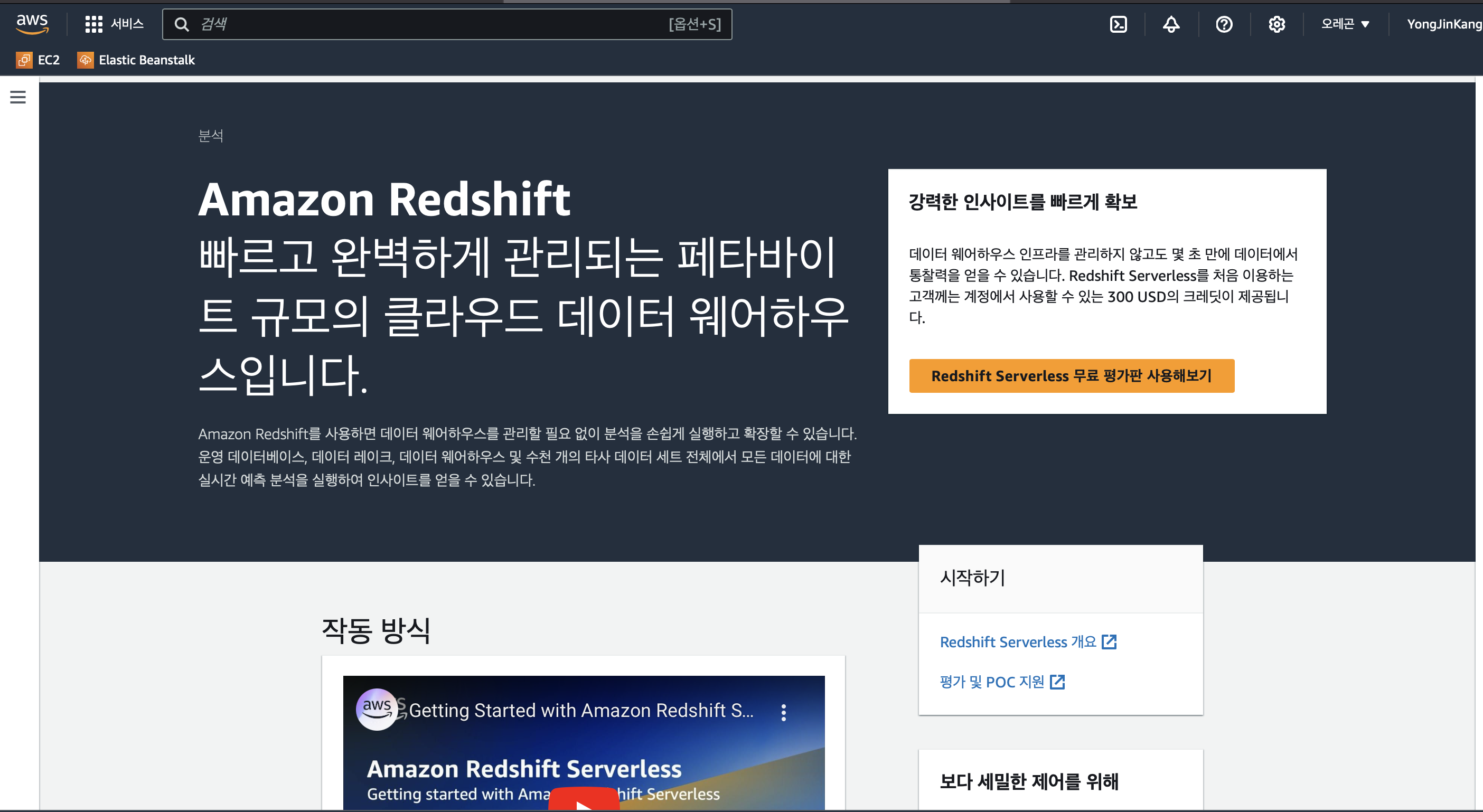Open the notifications bell icon
Viewport: 1483px width, 812px height.
pyautogui.click(x=1171, y=24)
